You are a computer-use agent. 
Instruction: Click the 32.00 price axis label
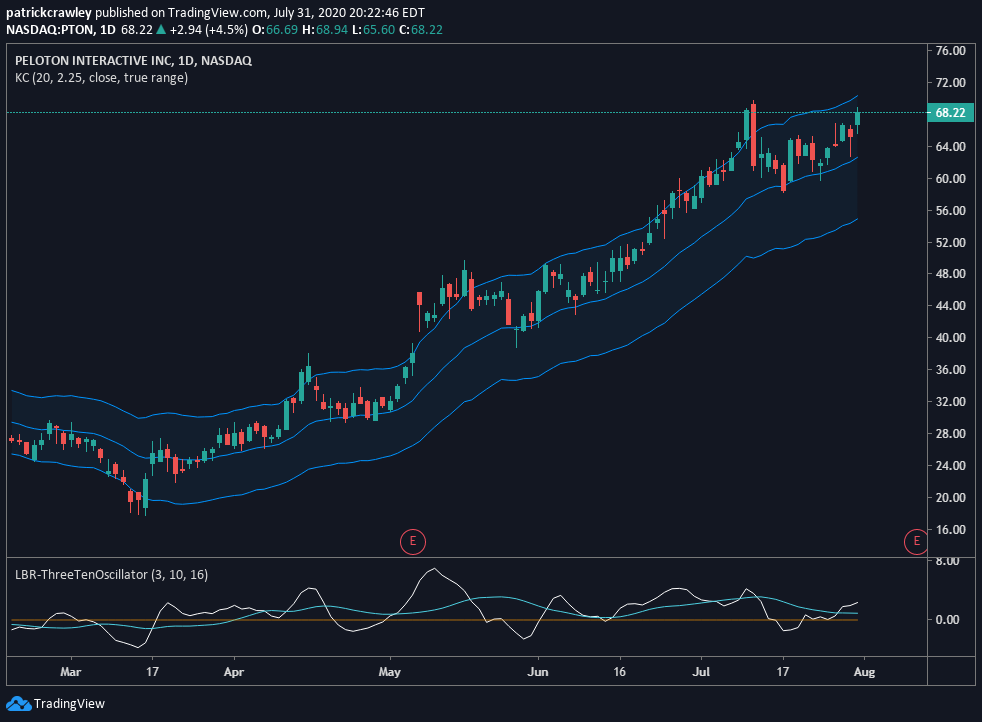[950, 401]
